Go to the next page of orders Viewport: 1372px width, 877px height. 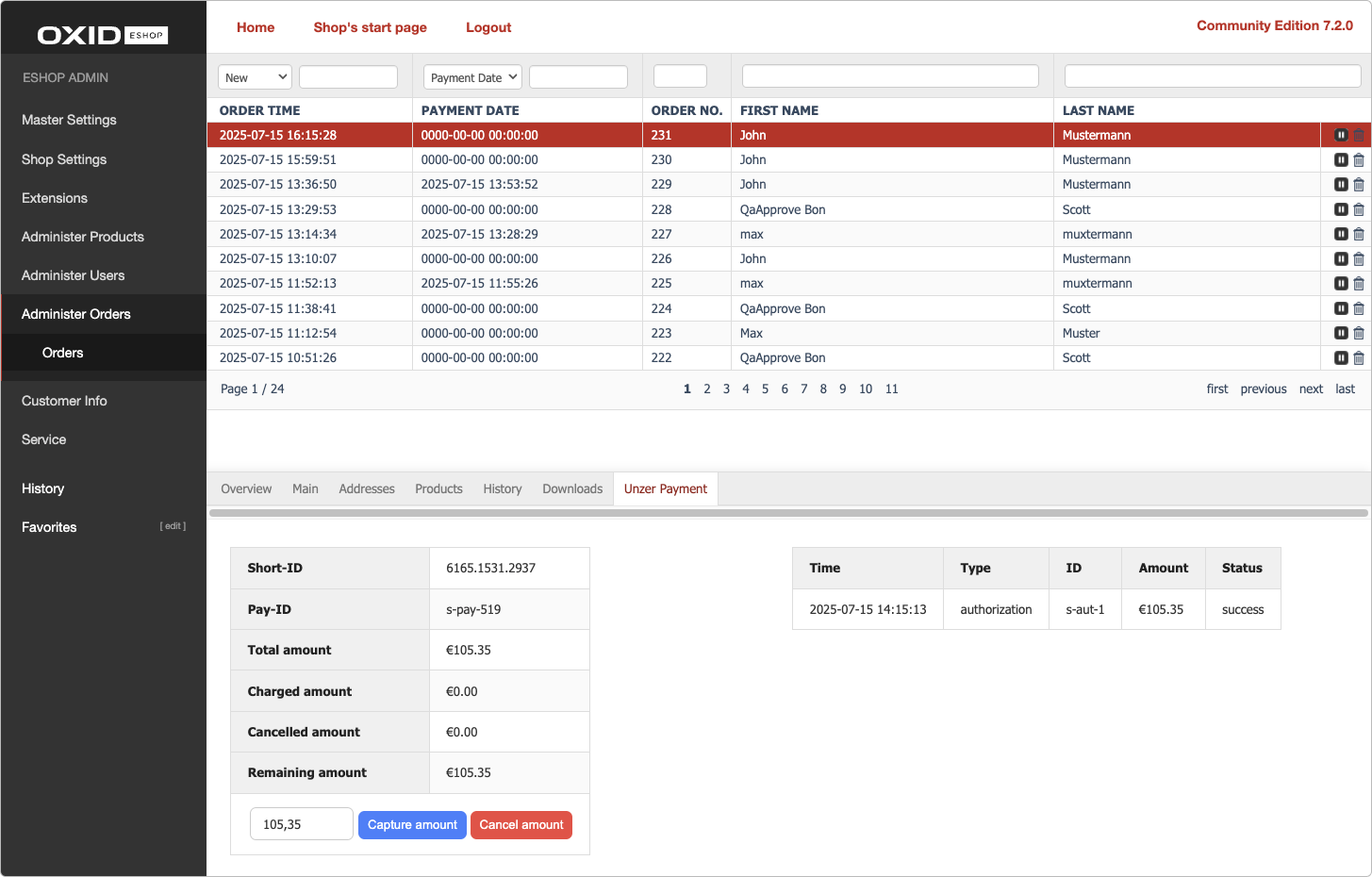1311,389
